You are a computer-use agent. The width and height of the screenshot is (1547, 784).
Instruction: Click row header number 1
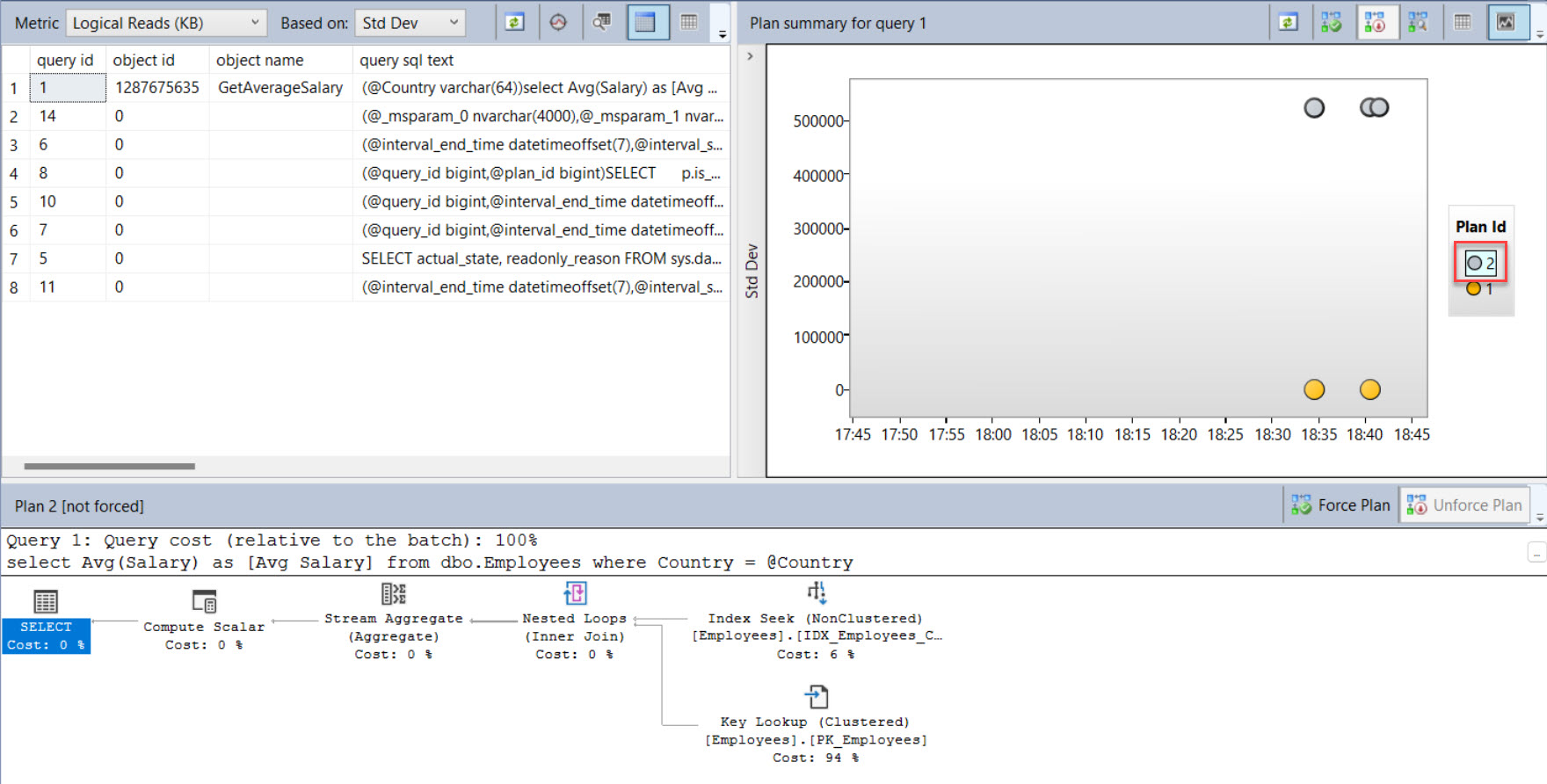click(x=14, y=88)
